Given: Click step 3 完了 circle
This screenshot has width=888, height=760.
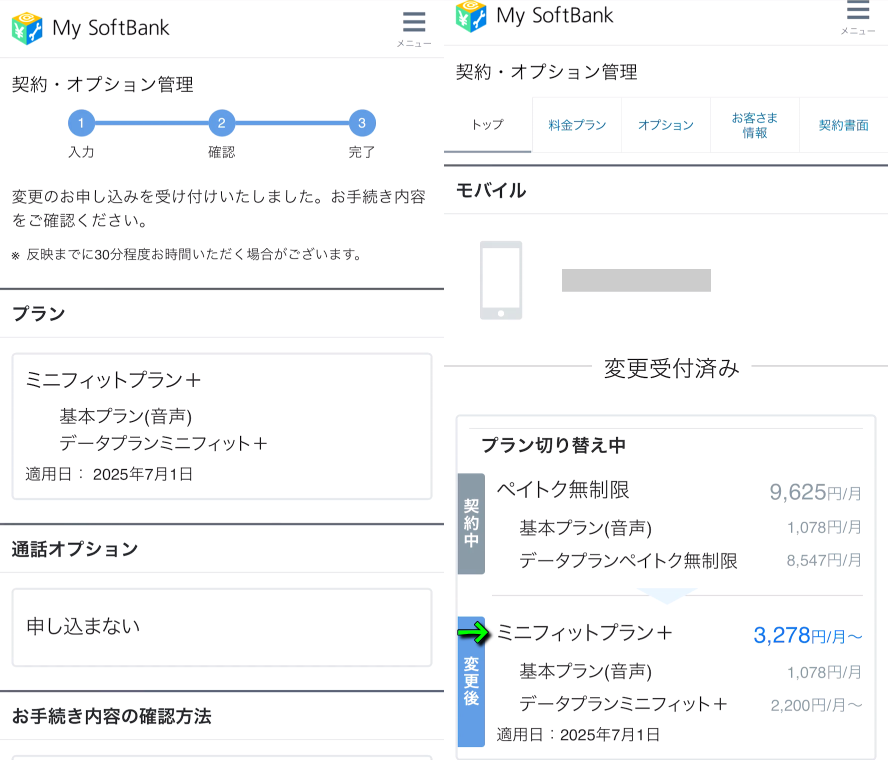Looking at the screenshot, I should coord(362,123).
